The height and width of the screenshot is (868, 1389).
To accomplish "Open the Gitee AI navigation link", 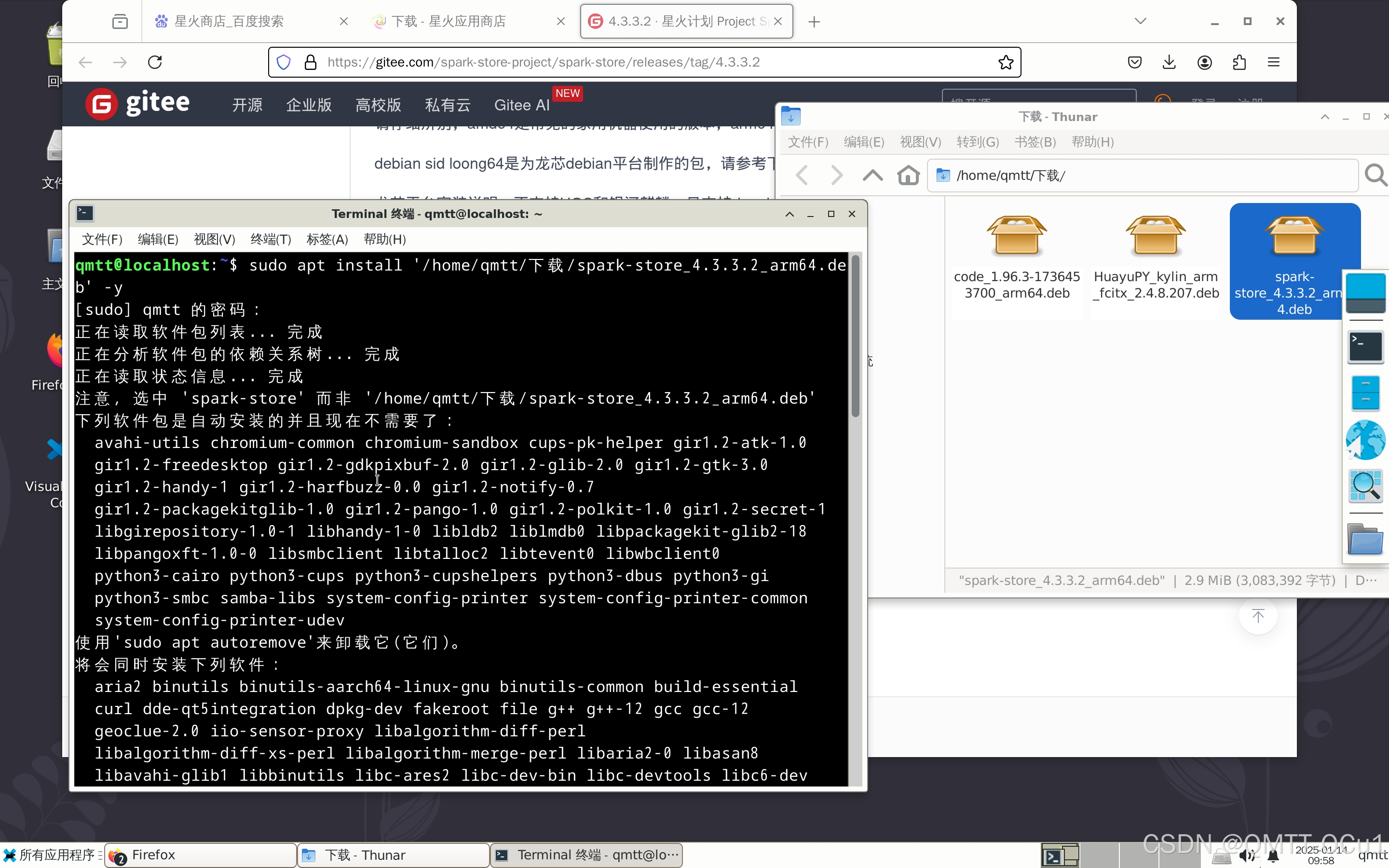I will pyautogui.click(x=521, y=105).
